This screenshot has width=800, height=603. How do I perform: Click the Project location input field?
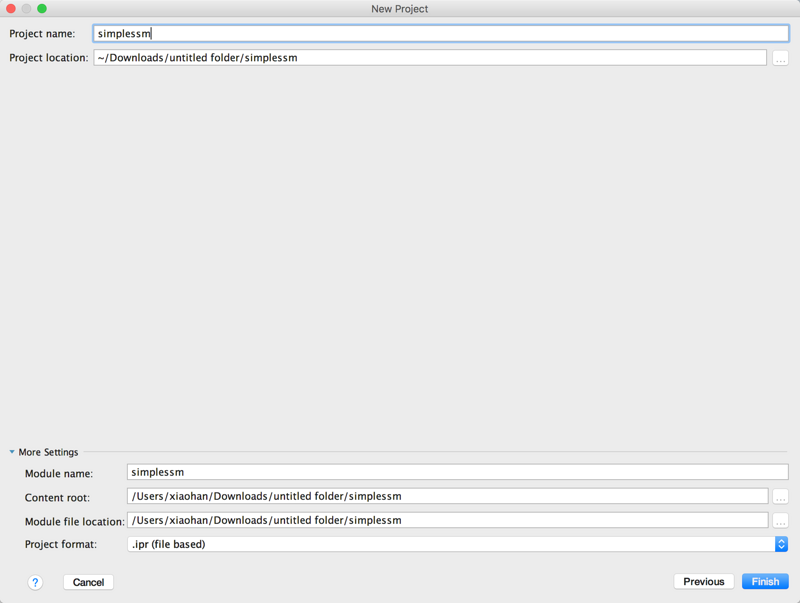click(x=430, y=58)
